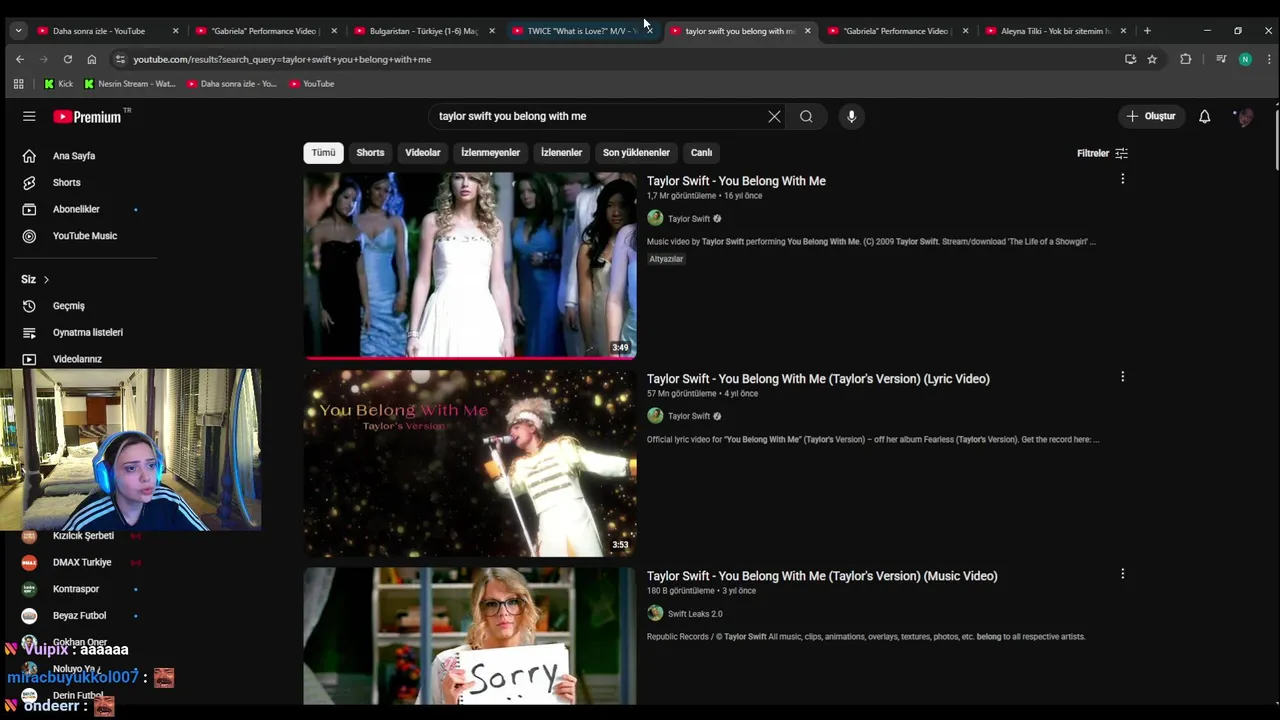Open Shorts in the sidebar
Screen dimensions: 1280x720
[x=66, y=183]
